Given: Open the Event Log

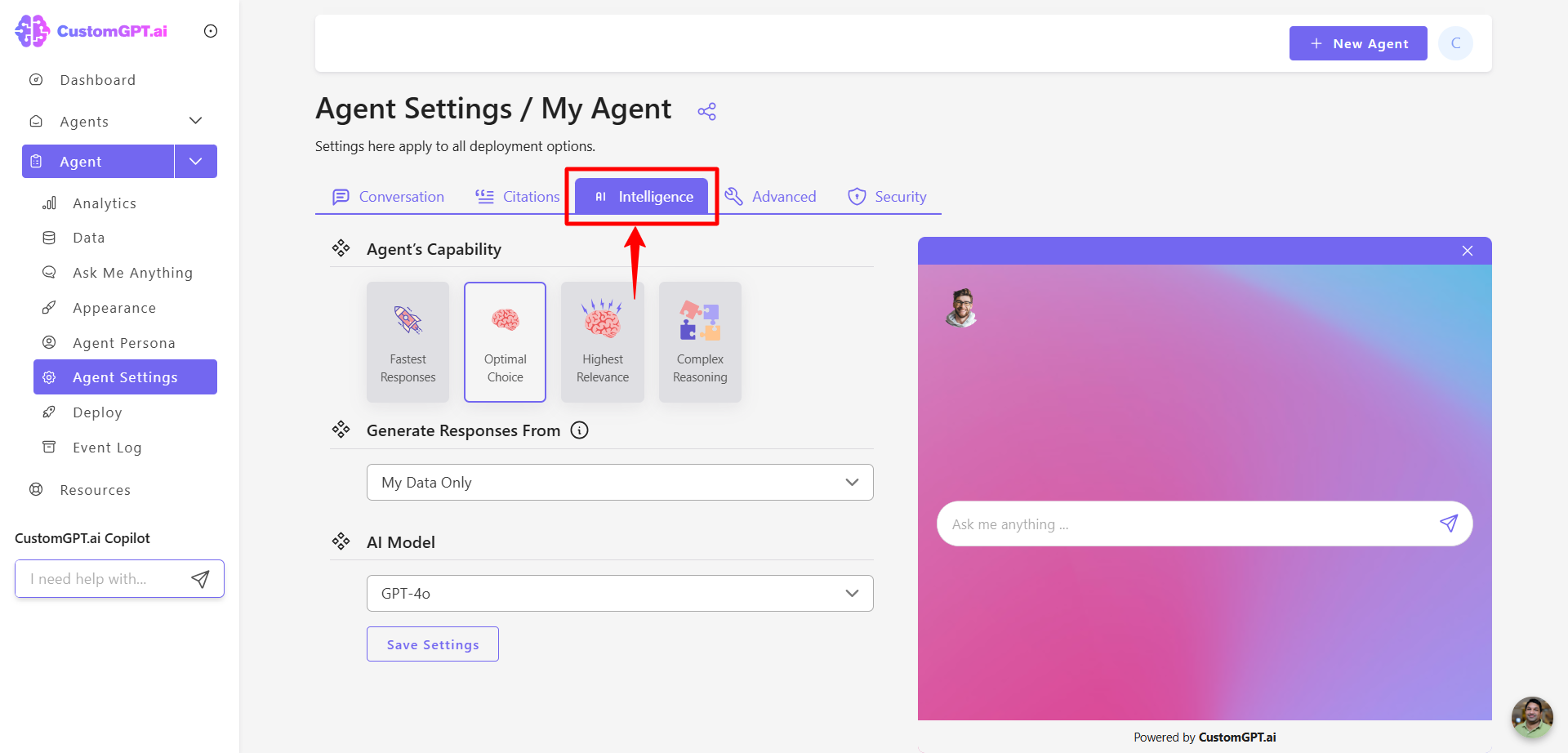Looking at the screenshot, I should click(107, 448).
